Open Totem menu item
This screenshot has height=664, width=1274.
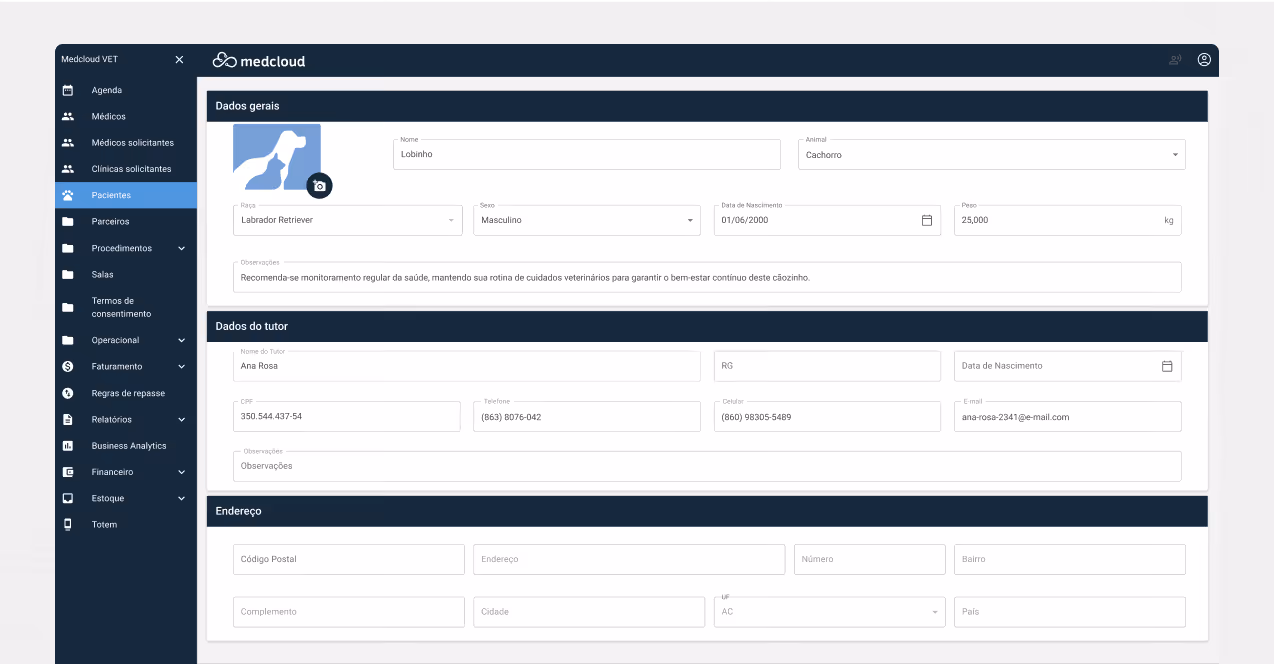tap(126, 524)
